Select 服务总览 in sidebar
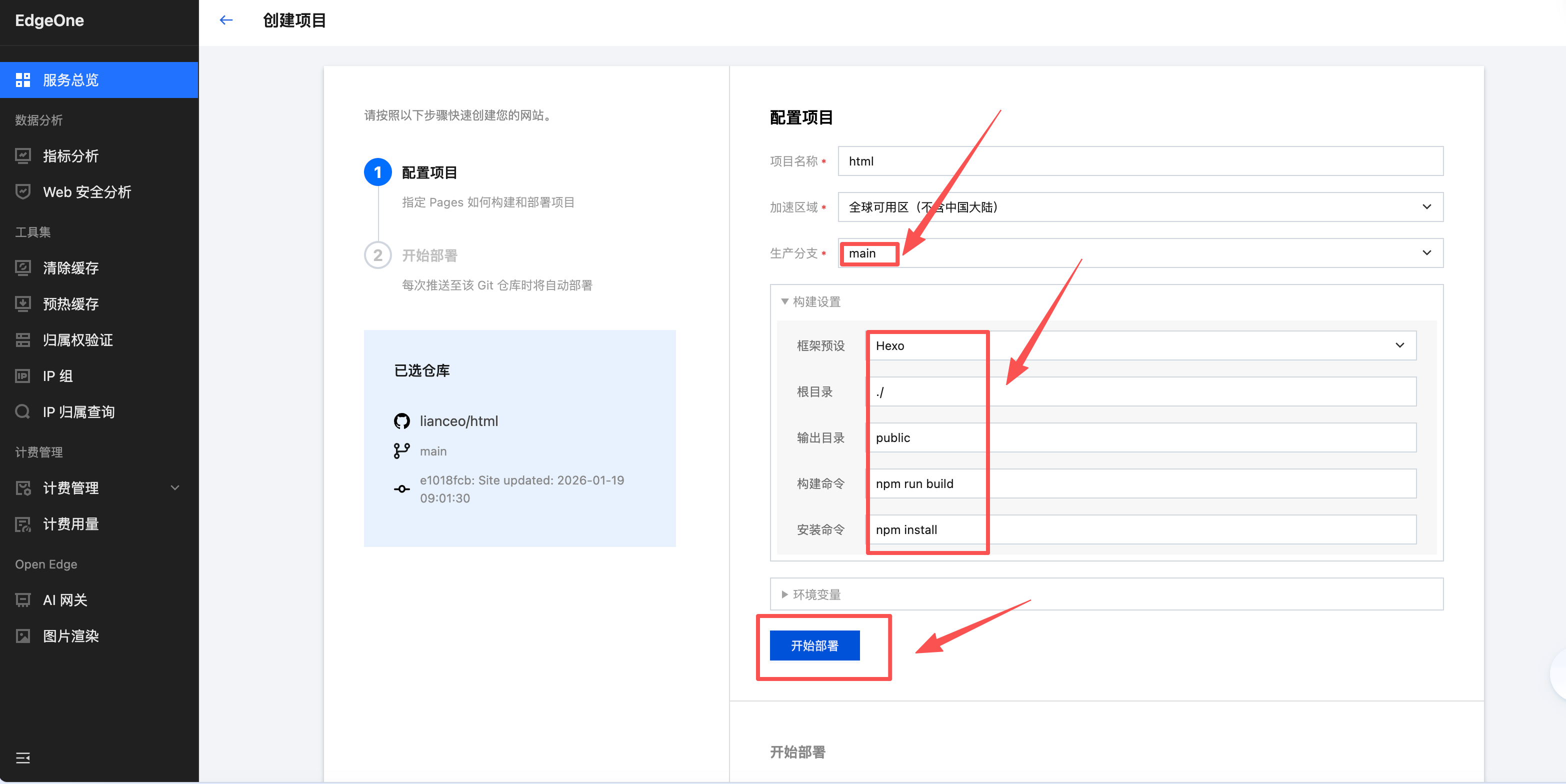Image resolution: width=1566 pixels, height=784 pixels. tap(70, 79)
